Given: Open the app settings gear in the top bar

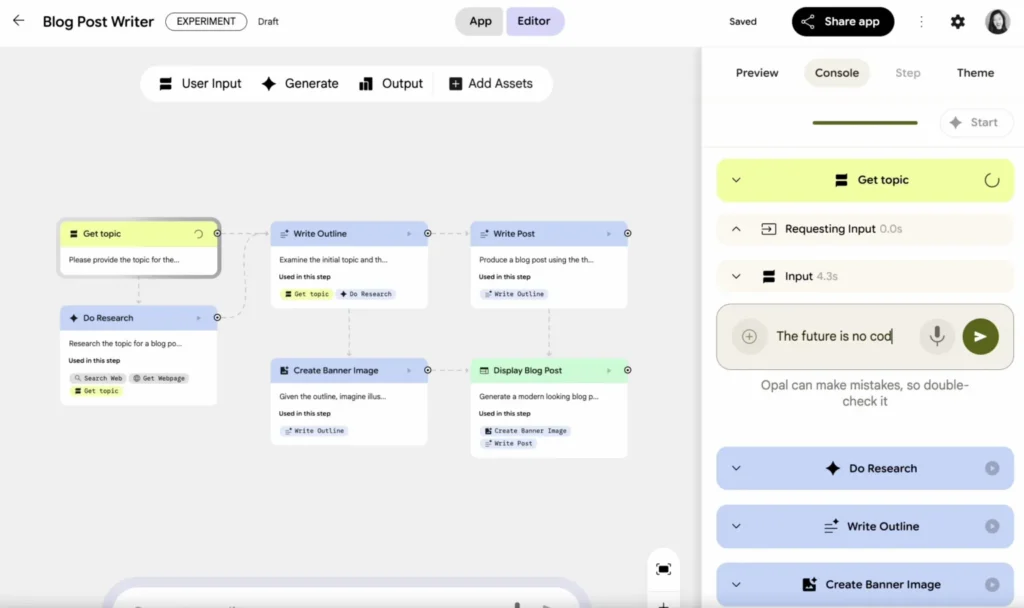Looking at the screenshot, I should pos(957,21).
